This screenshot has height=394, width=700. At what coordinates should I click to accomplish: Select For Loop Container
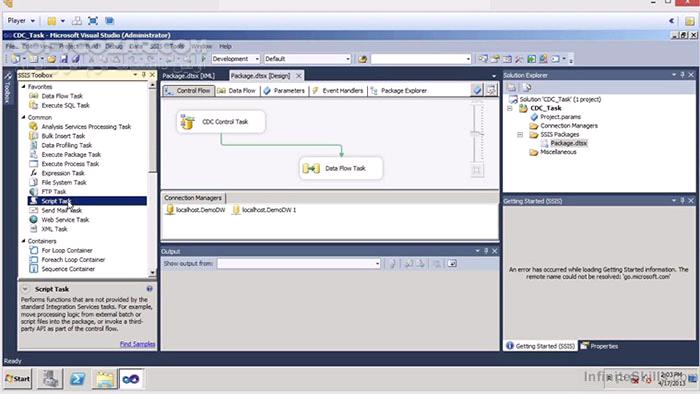(67, 251)
